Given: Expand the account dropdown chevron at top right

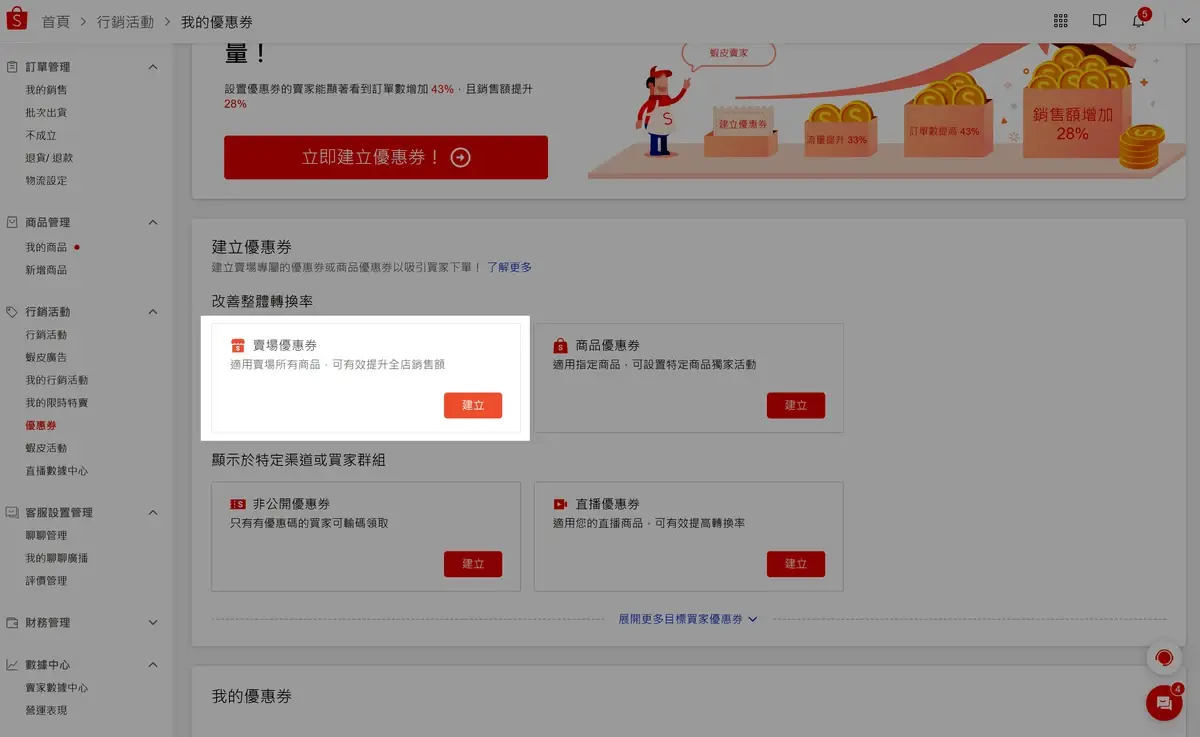Looking at the screenshot, I should tap(1185, 22).
